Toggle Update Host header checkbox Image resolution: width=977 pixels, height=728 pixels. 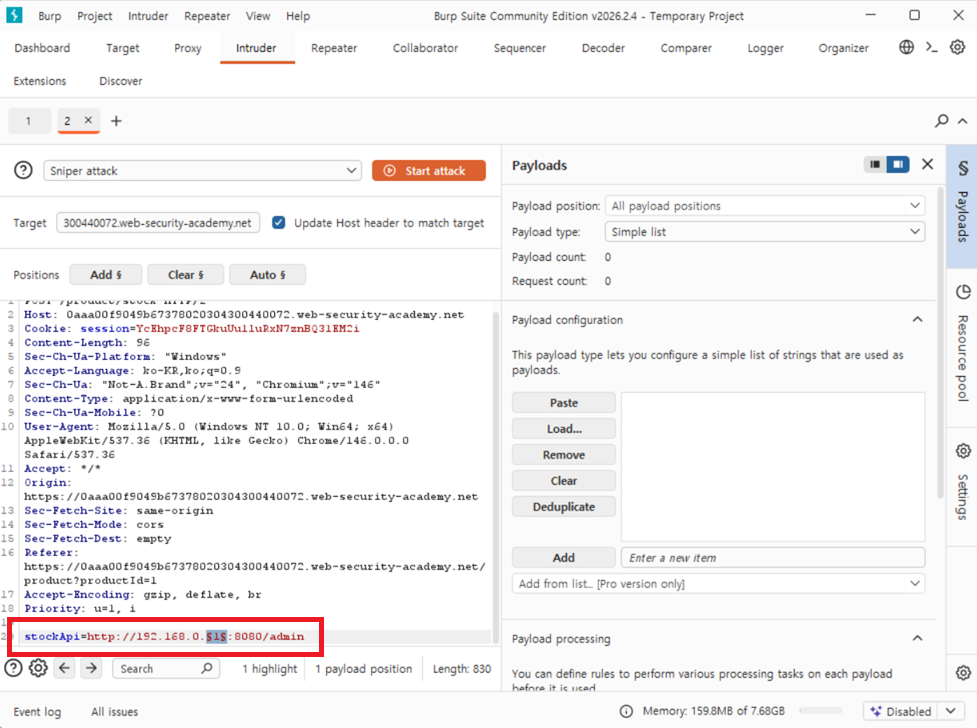pyautogui.click(x=279, y=223)
